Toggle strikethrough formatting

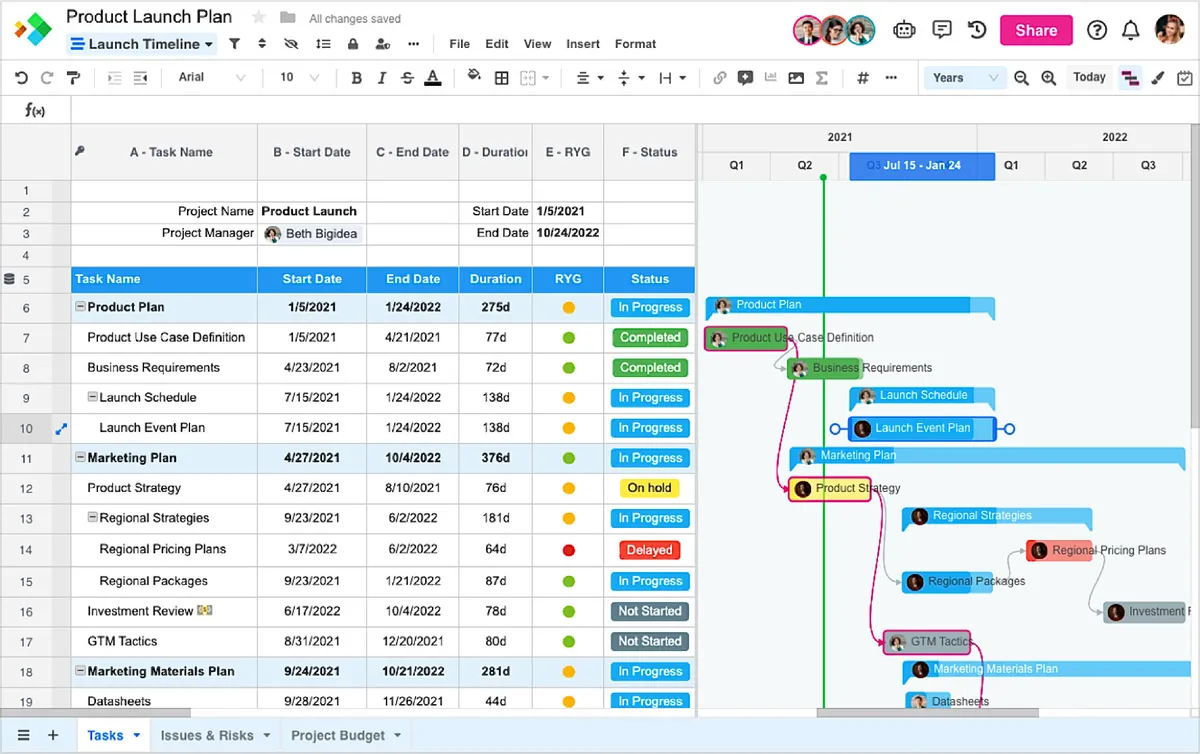407,78
